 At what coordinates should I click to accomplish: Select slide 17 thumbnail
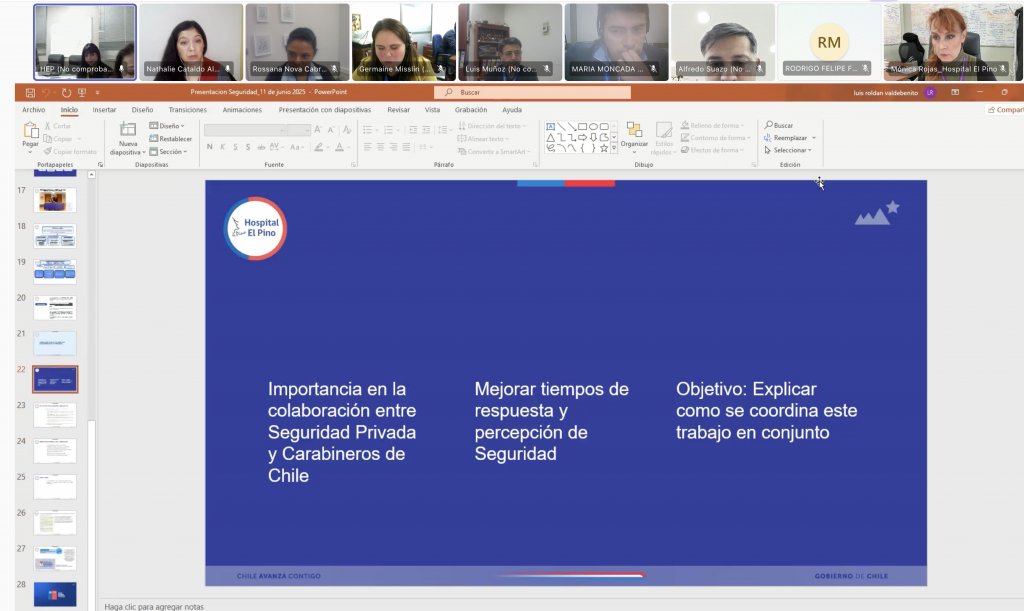[55, 200]
